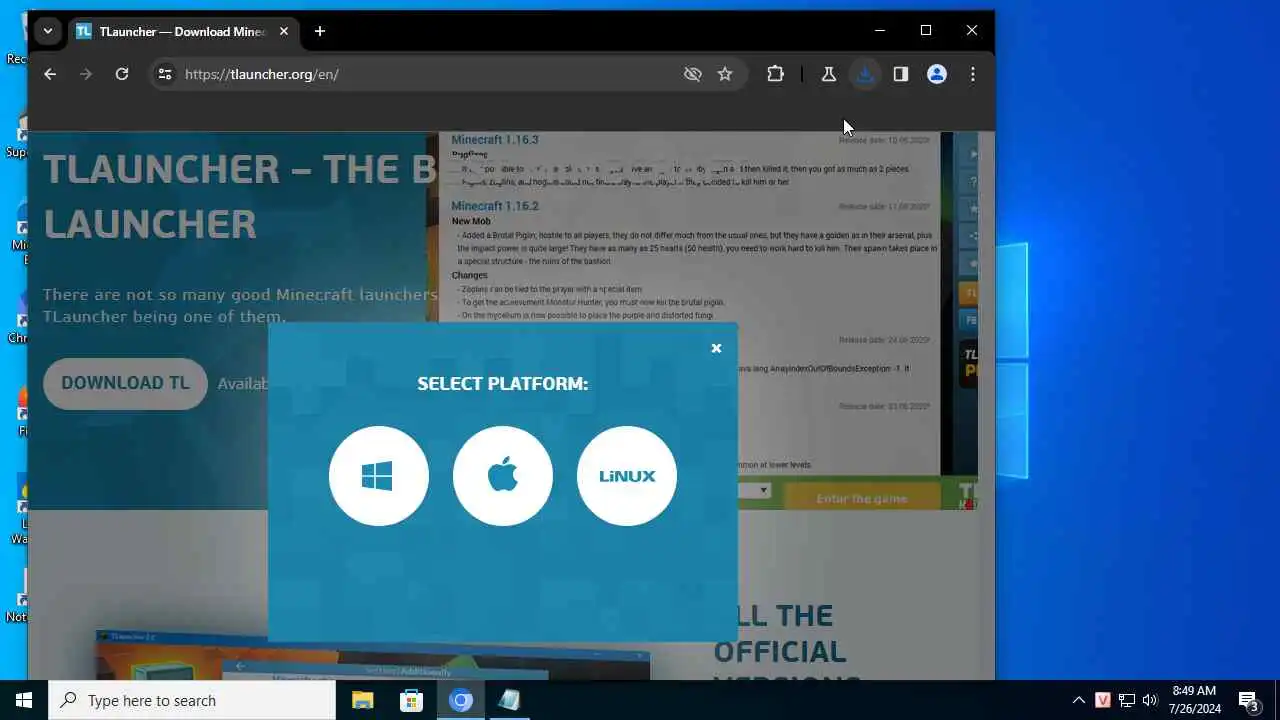Show hidden system tray icons
Image resolution: width=1280 pixels, height=720 pixels.
click(x=1079, y=700)
